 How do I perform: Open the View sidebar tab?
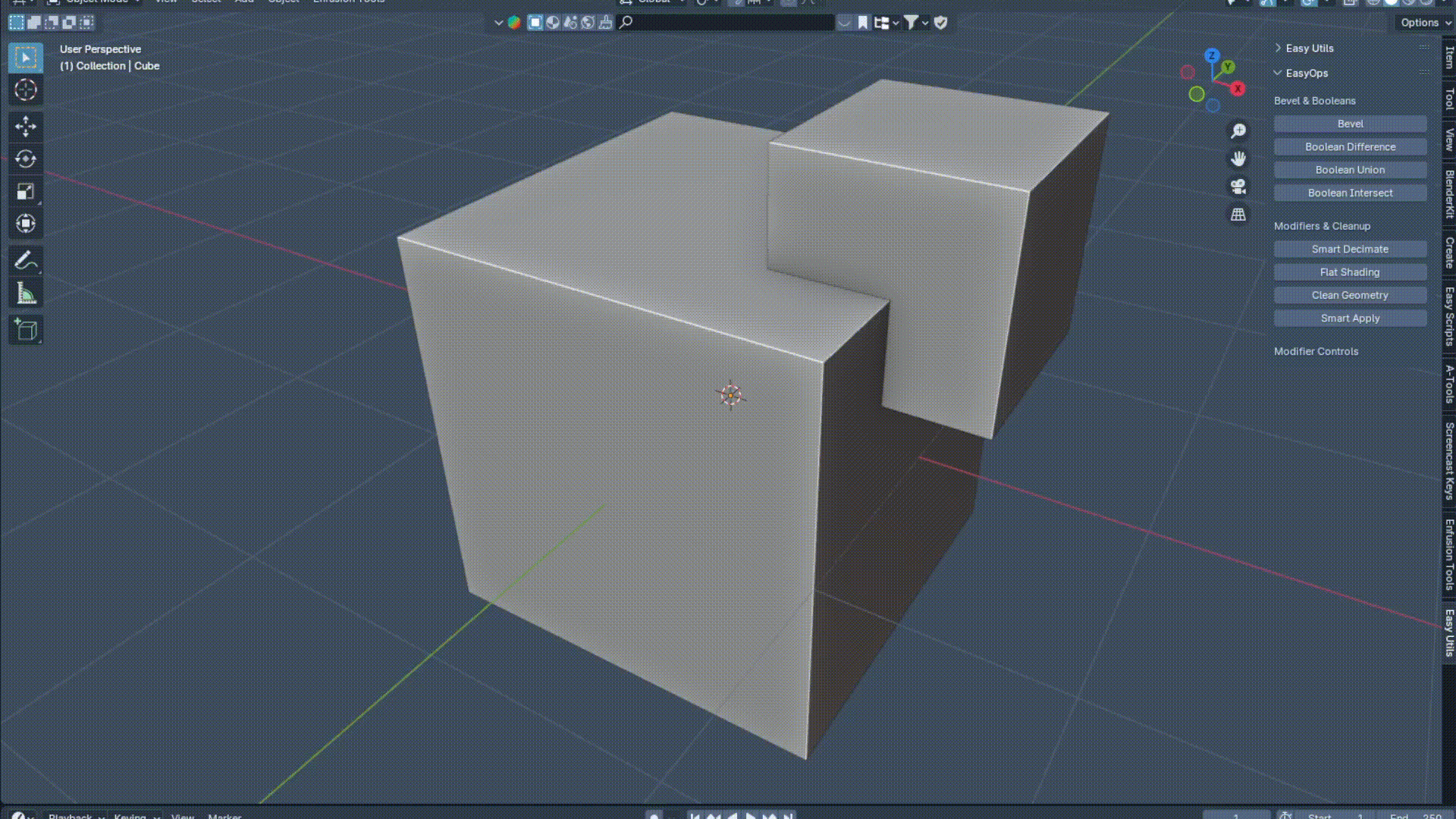coord(1449,140)
